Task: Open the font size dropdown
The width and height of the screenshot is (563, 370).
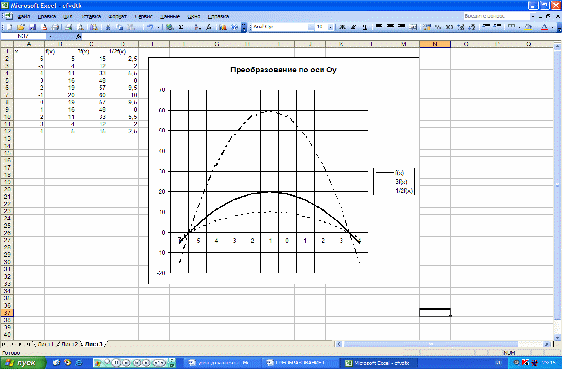Action: point(330,27)
